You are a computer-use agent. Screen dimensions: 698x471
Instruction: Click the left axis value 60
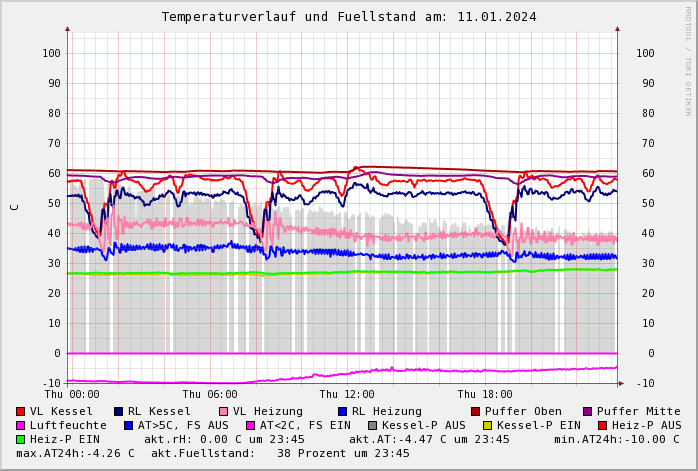point(54,174)
